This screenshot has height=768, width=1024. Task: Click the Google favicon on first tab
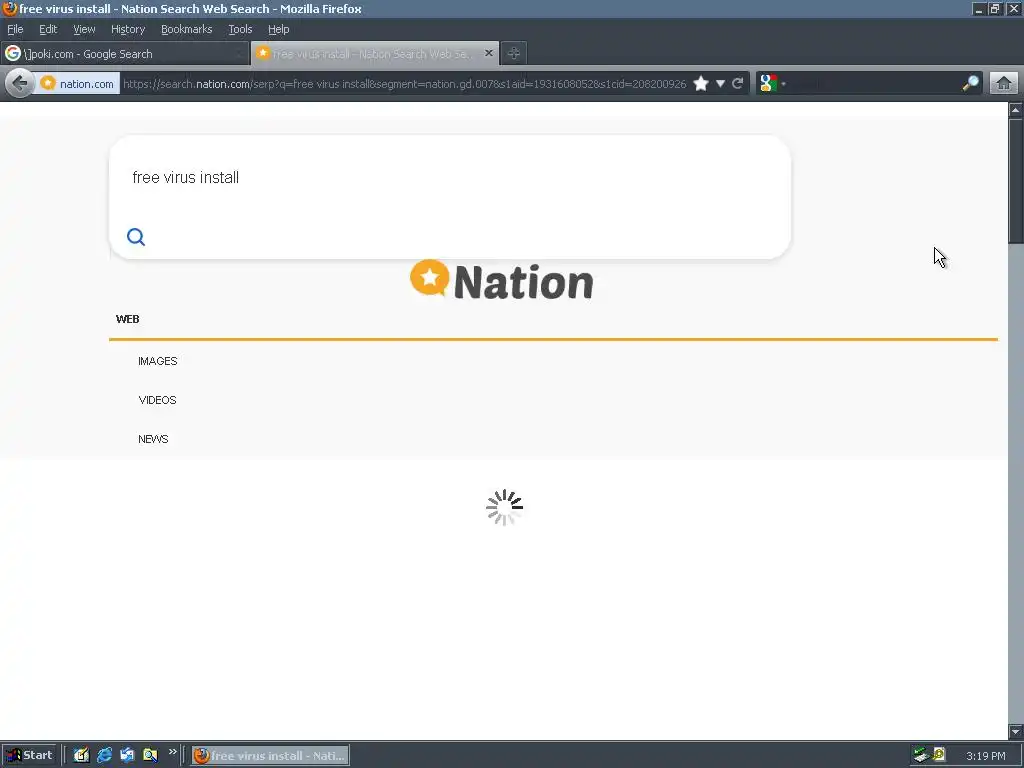tap(13, 54)
